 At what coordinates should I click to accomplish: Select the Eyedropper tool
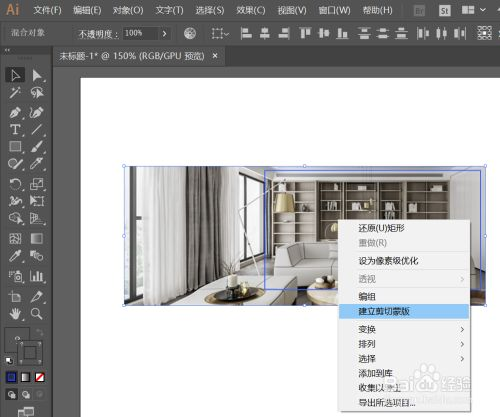(15, 256)
